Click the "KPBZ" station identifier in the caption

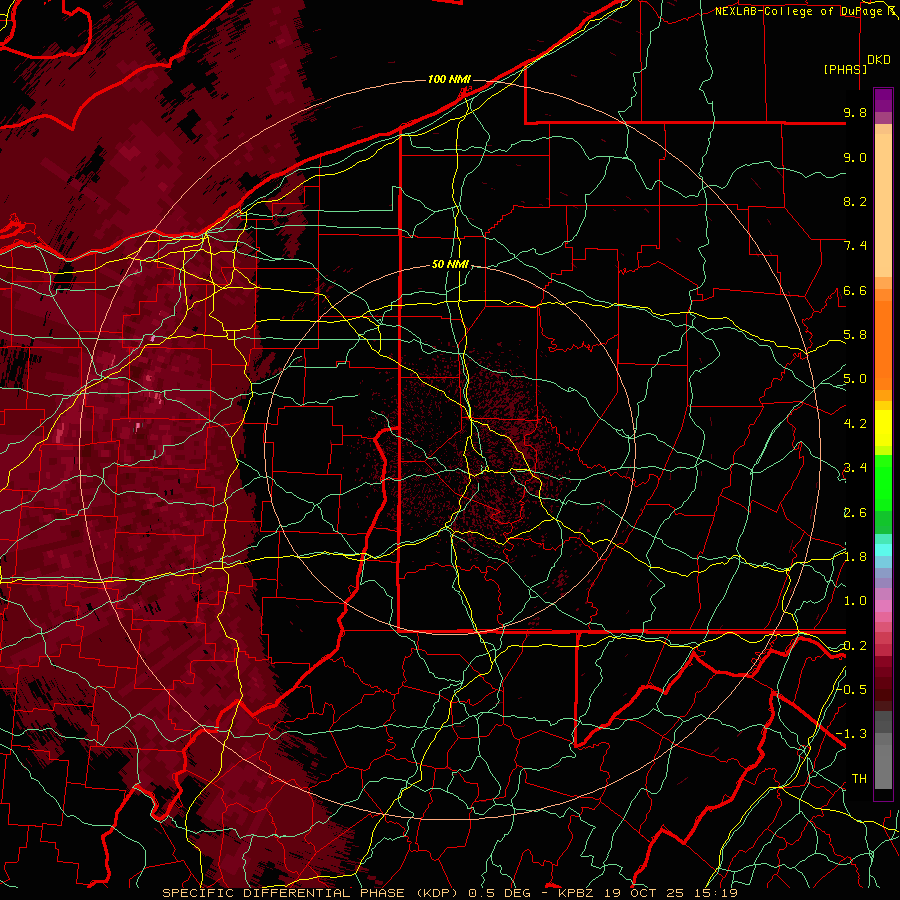coord(575,893)
